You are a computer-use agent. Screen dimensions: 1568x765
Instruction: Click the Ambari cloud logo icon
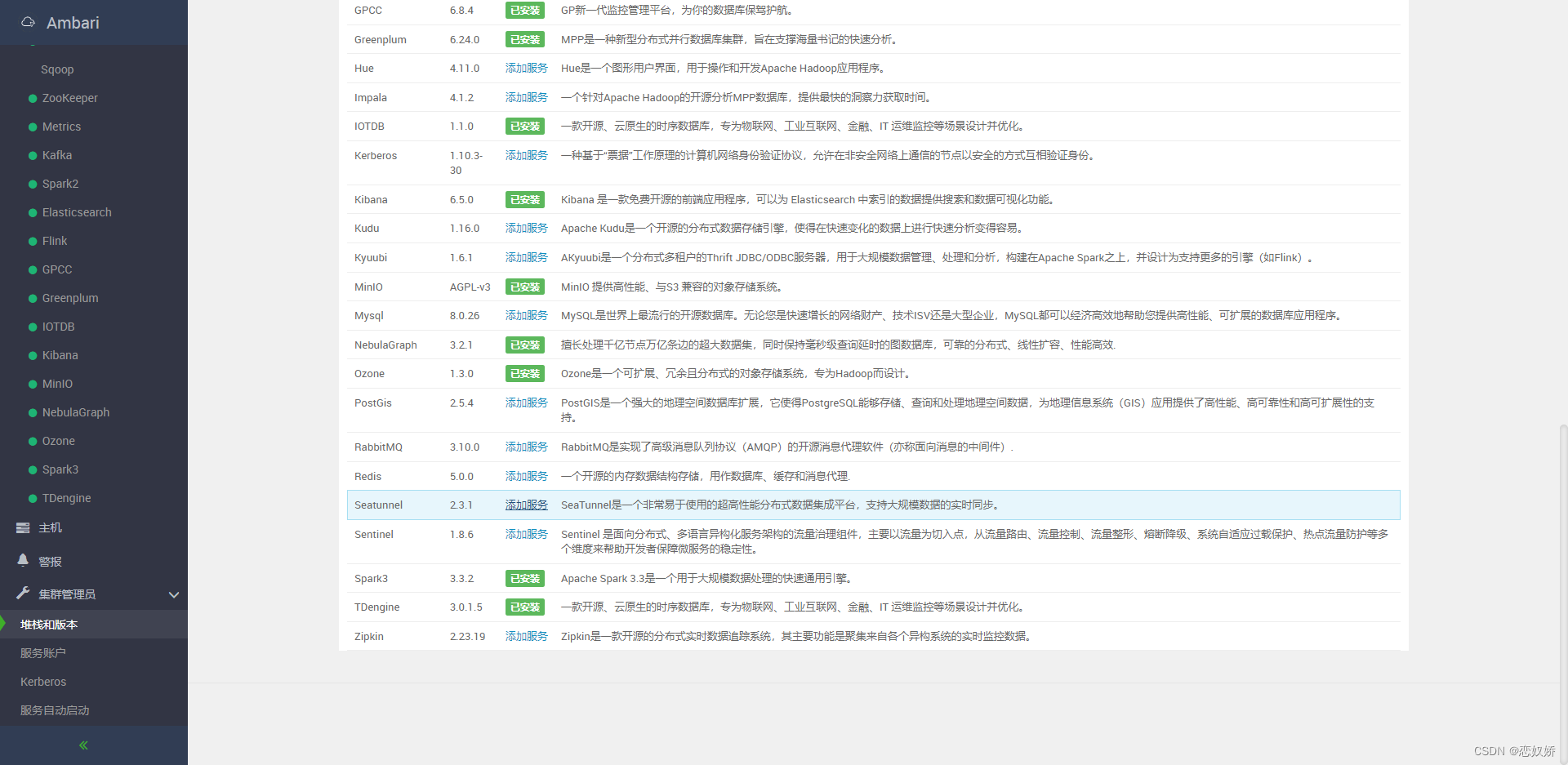coord(29,22)
